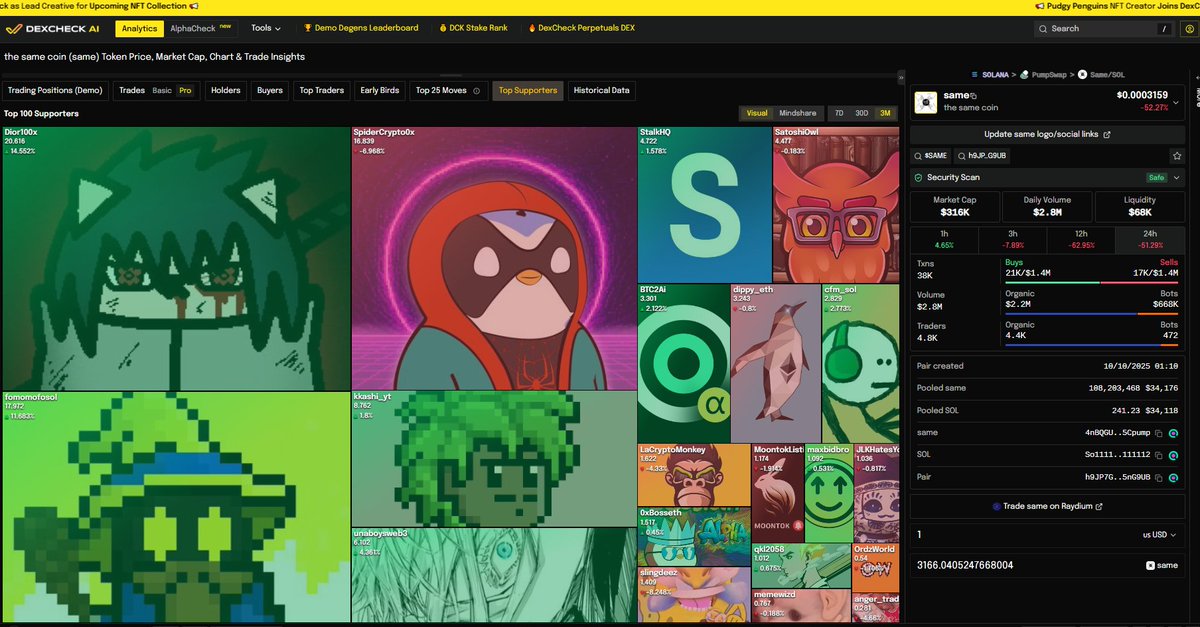Image resolution: width=1200 pixels, height=627 pixels.
Task: Open the StalkHQ supporter tile
Action: (x=704, y=204)
